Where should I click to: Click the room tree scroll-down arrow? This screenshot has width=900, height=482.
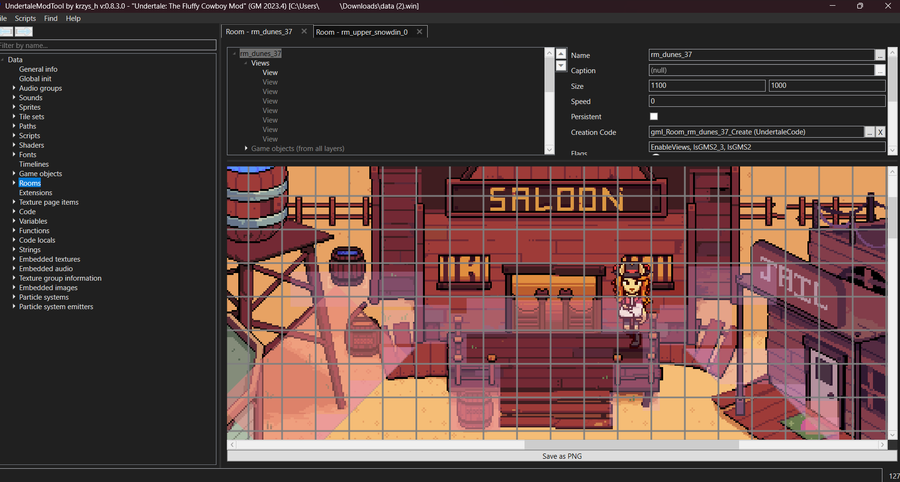pyautogui.click(x=549, y=149)
